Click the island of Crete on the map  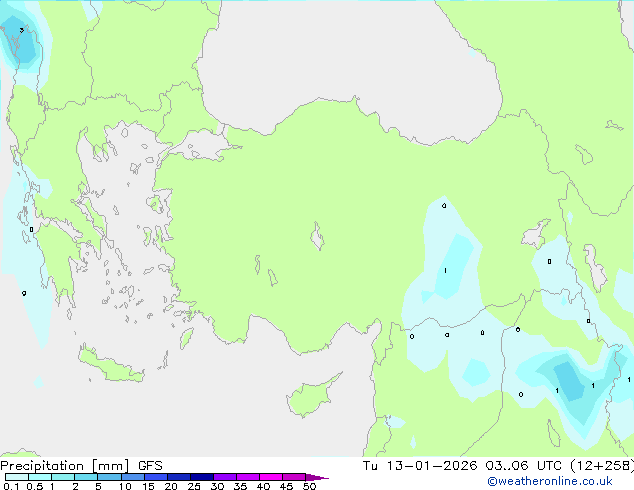click(x=110, y=365)
